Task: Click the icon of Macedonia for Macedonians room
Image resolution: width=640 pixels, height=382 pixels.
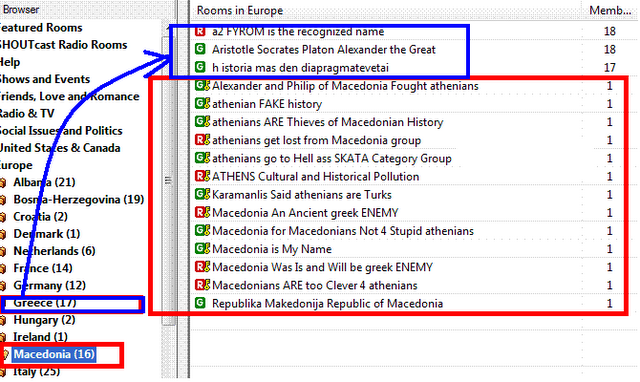Action: pyautogui.click(x=202, y=231)
